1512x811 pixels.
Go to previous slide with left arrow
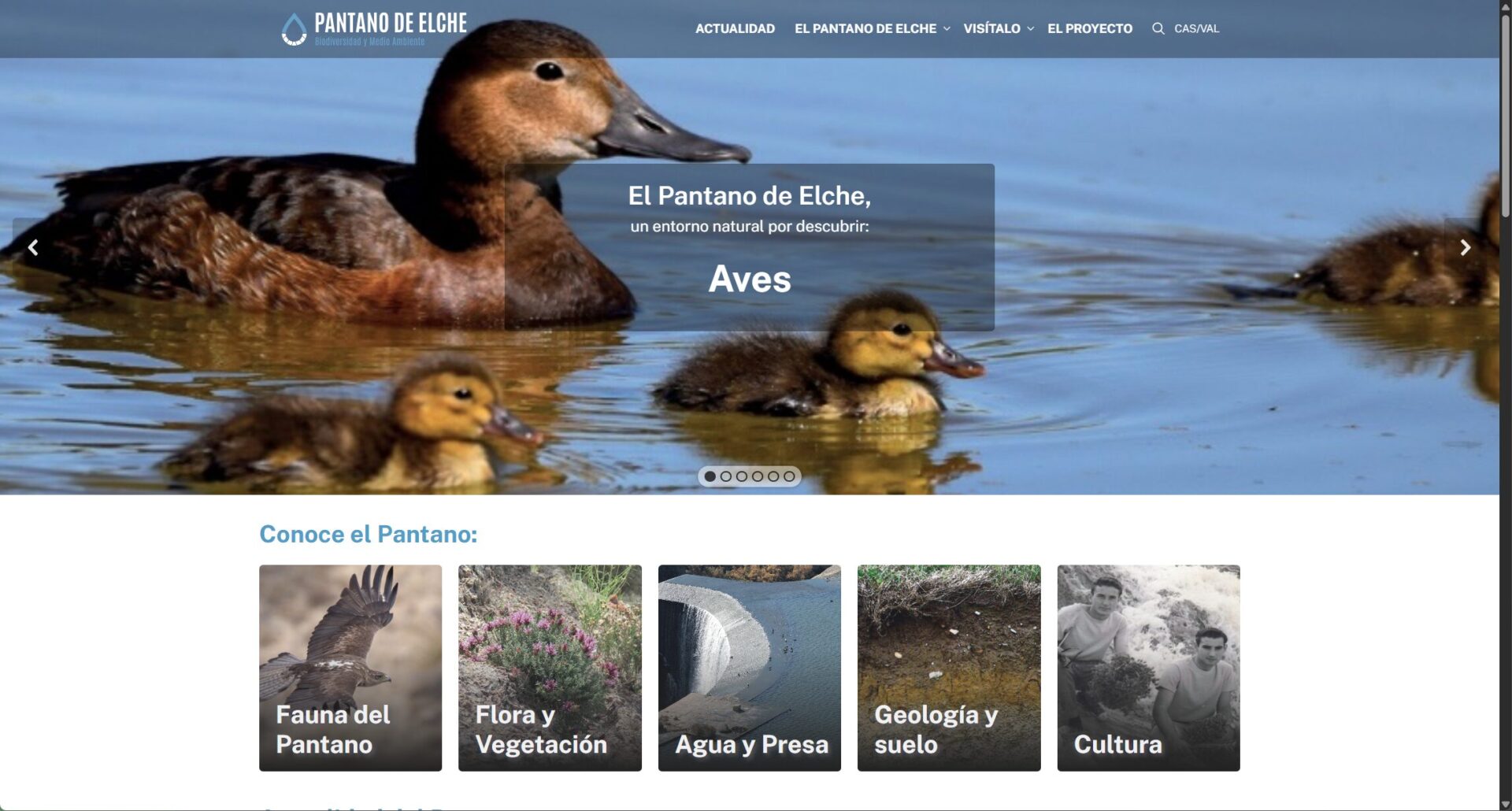coord(33,248)
